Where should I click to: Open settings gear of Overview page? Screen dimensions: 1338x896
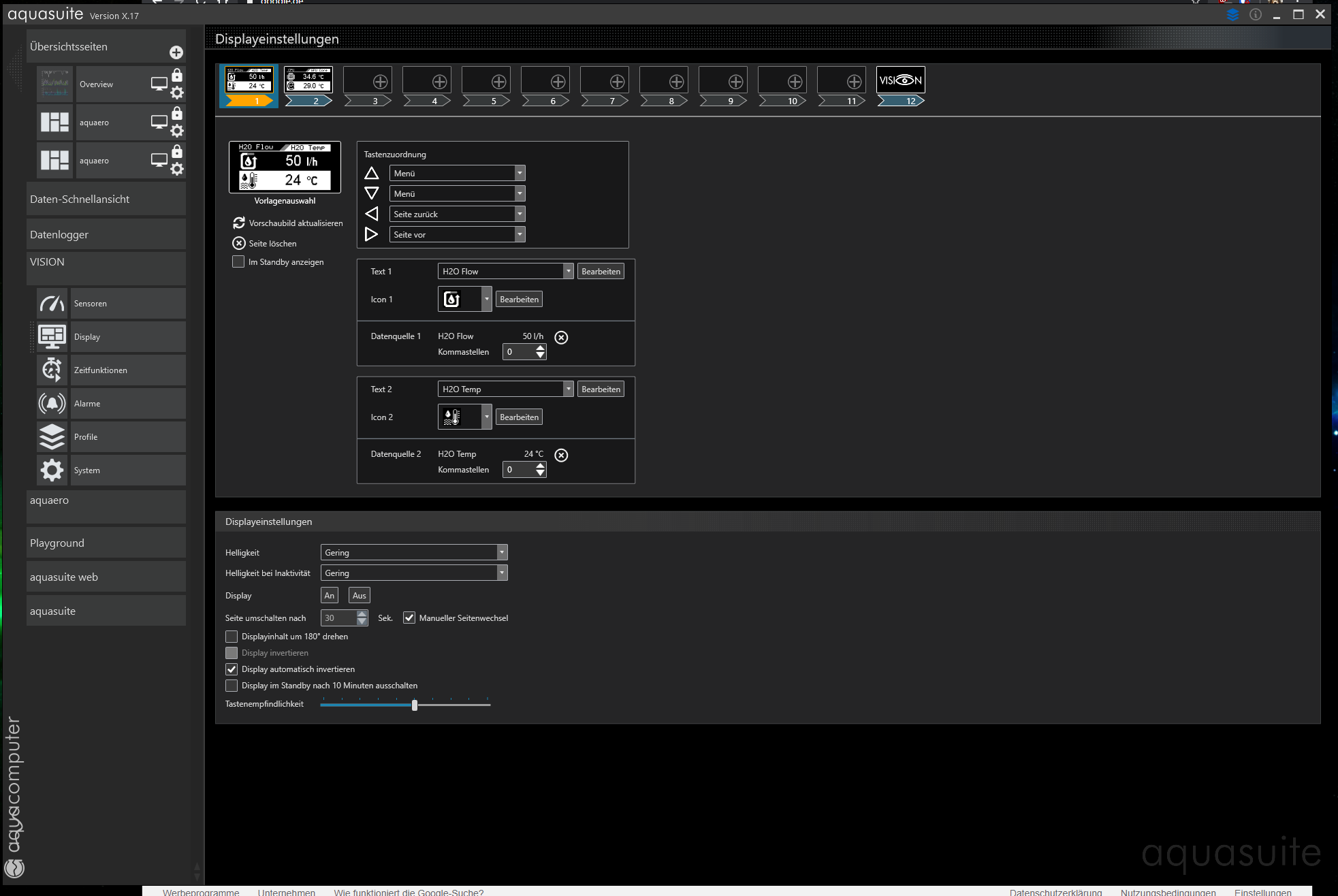pos(177,93)
